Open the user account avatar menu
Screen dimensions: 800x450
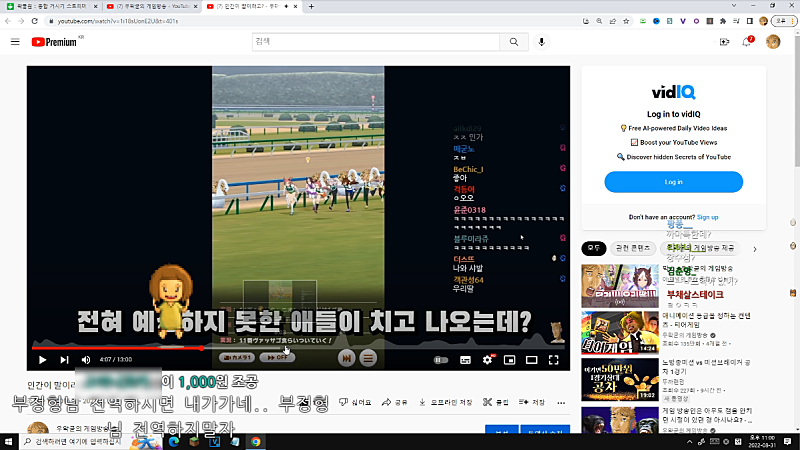point(773,42)
